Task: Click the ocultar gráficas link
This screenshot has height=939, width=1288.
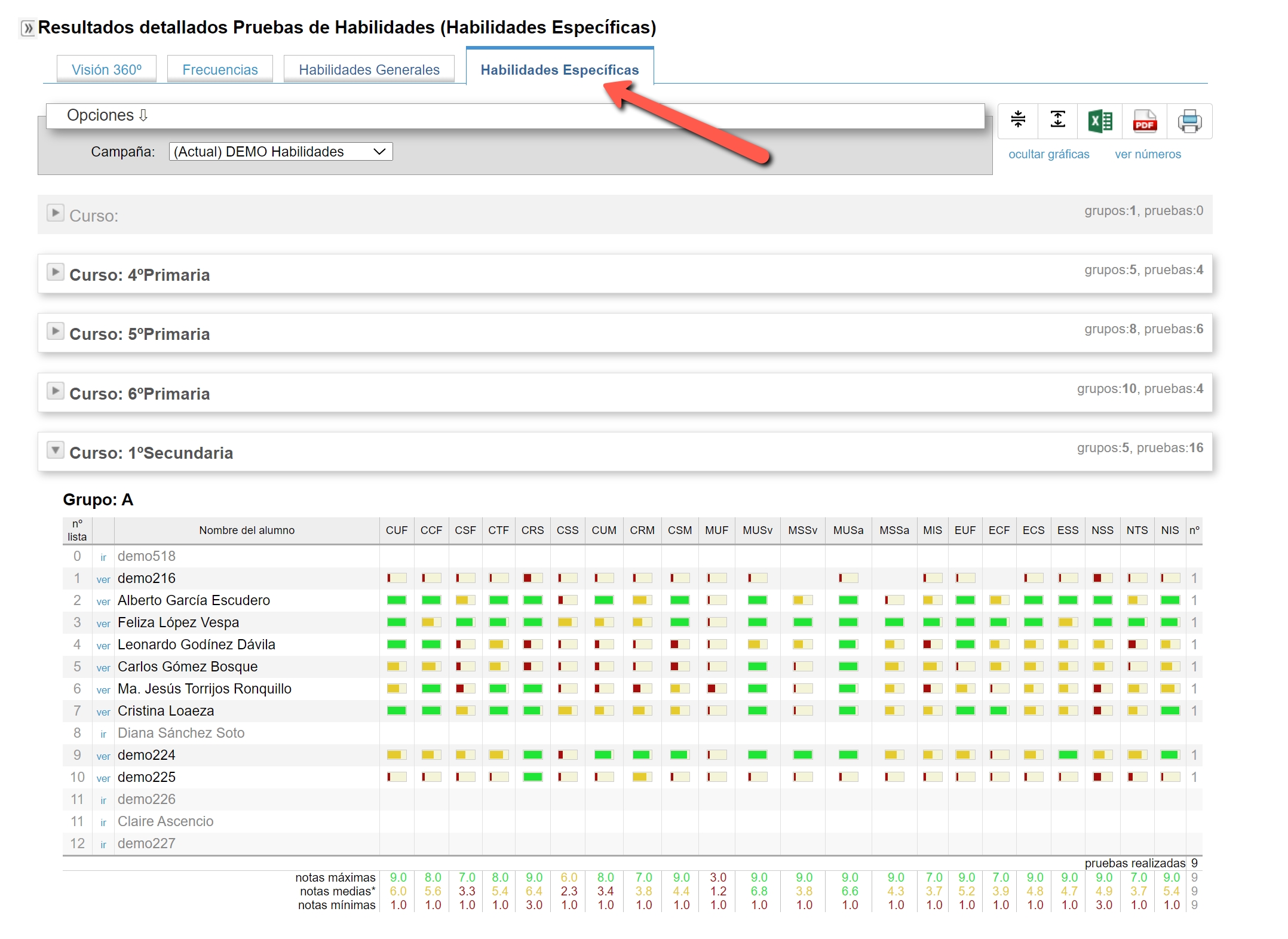Action: coord(1048,154)
